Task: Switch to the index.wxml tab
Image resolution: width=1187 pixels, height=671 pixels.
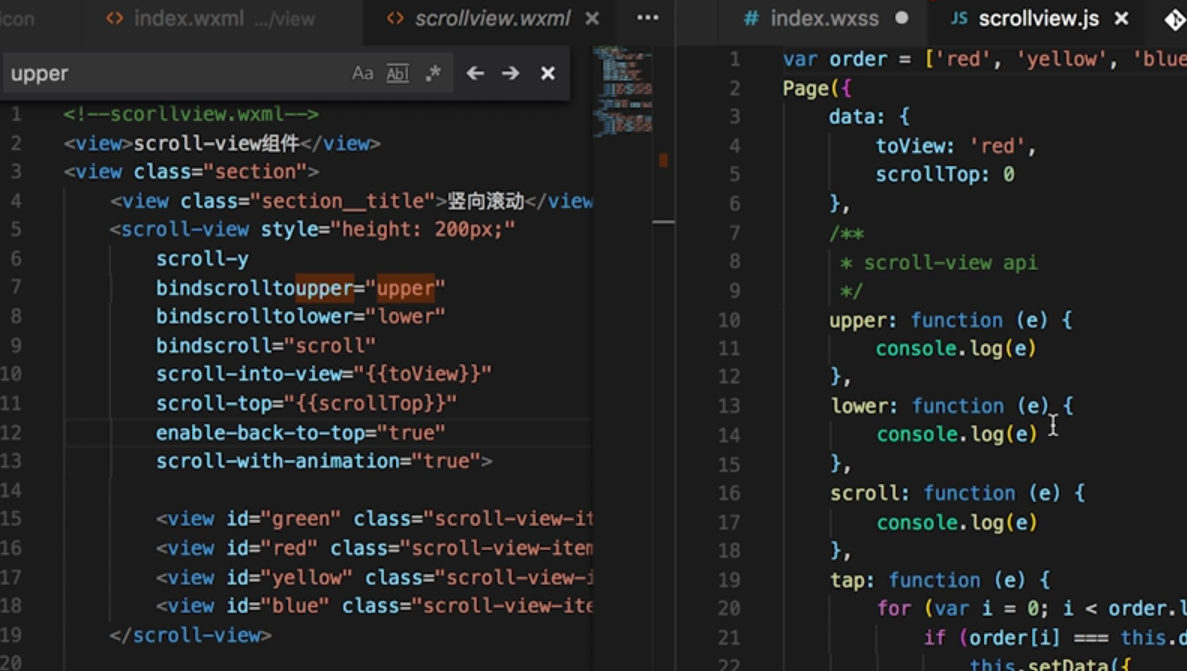Action: click(x=210, y=18)
